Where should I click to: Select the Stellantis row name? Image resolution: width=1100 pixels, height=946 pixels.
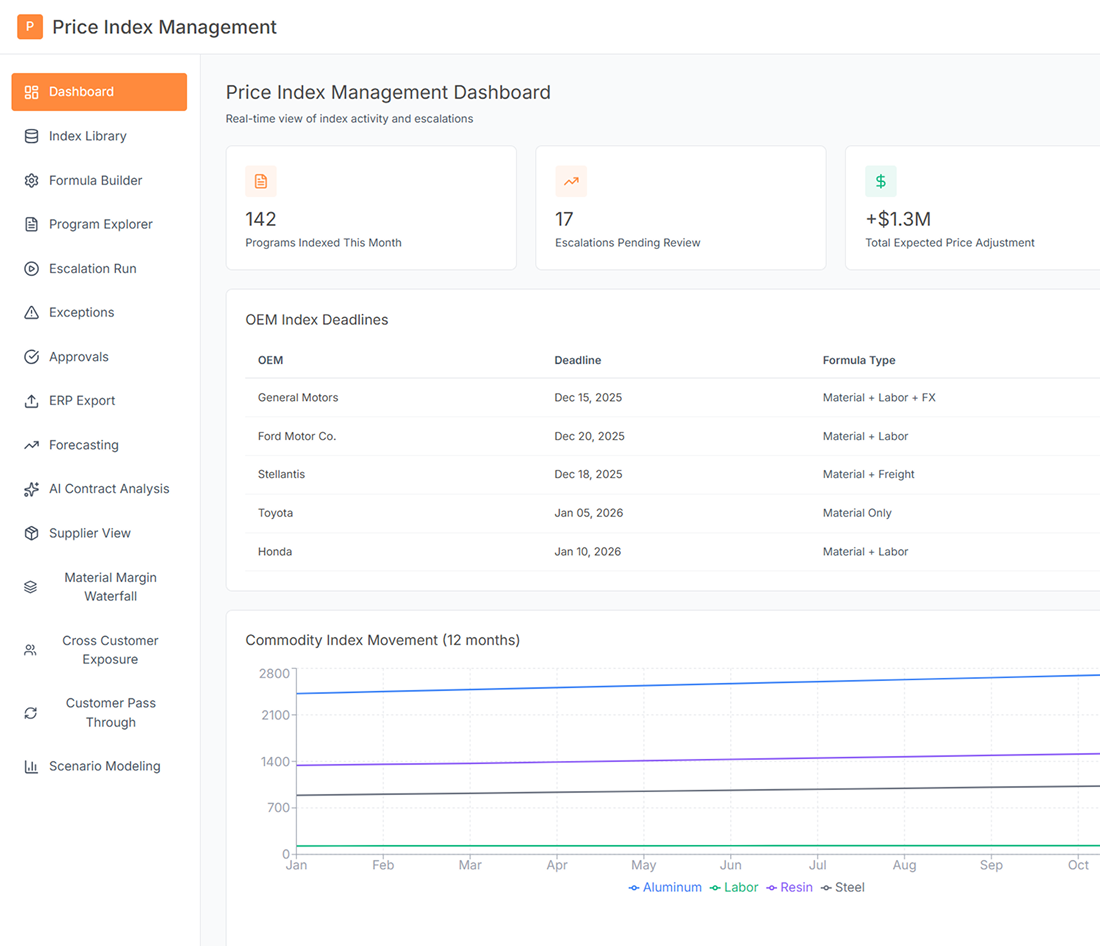click(281, 474)
